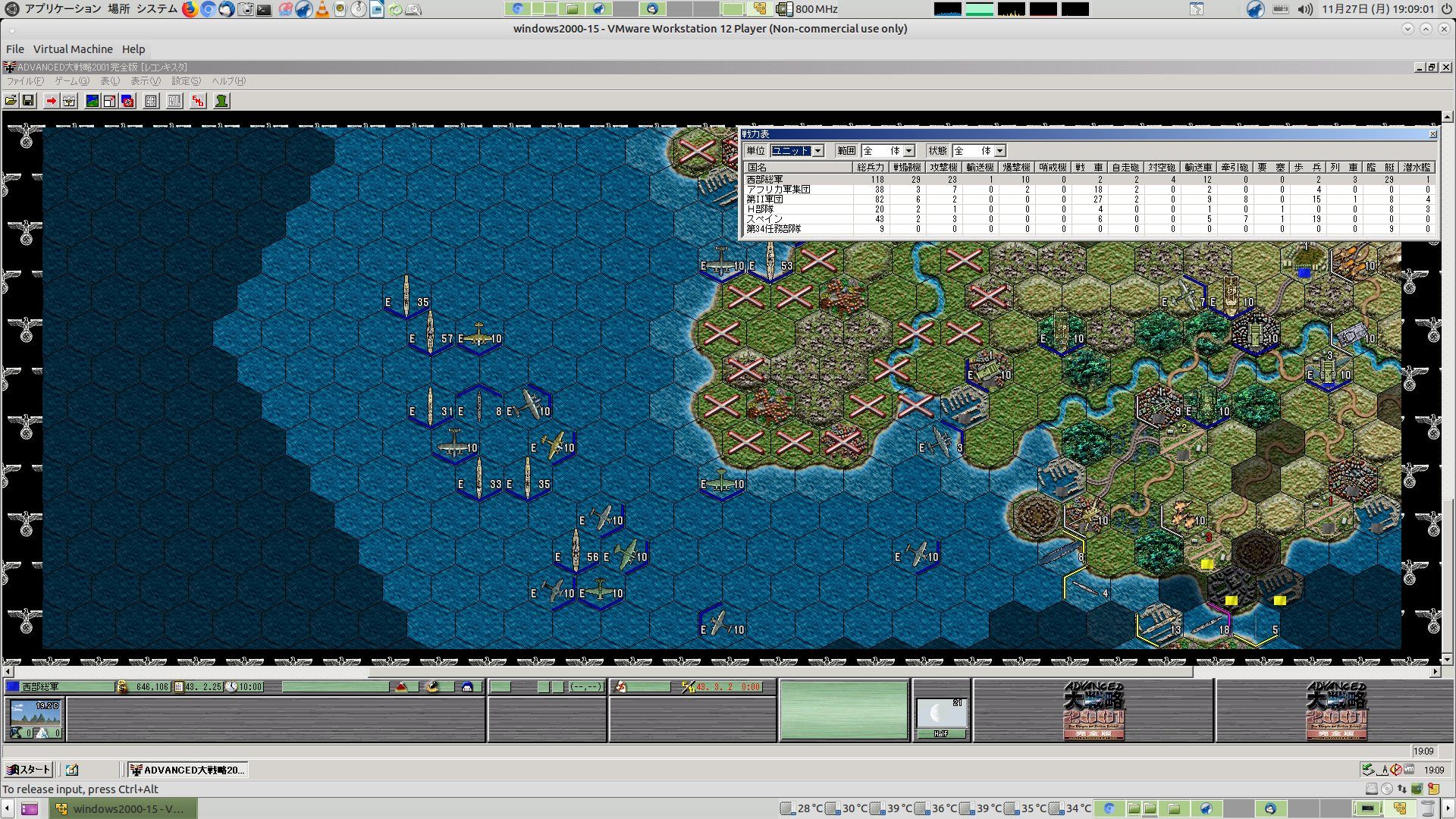The height and width of the screenshot is (819, 1456).
Task: Click the black bomb status icon
Action: (432, 687)
